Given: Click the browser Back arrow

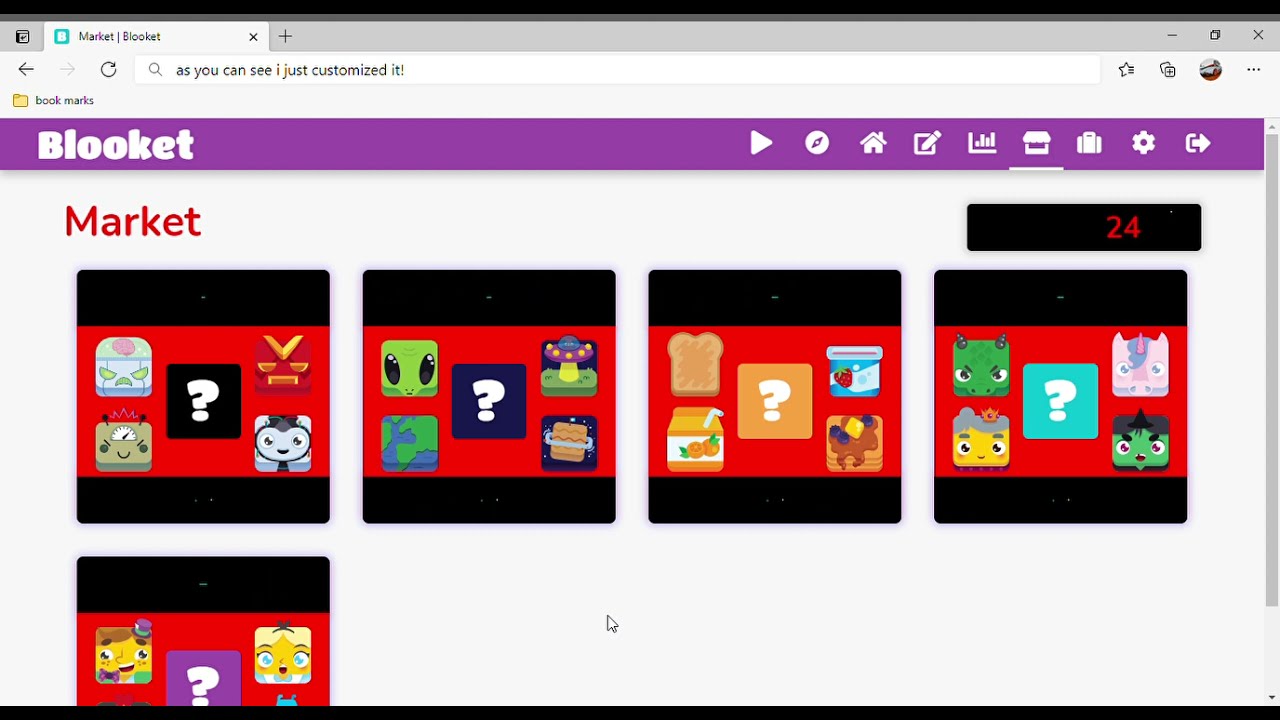Looking at the screenshot, I should [26, 69].
